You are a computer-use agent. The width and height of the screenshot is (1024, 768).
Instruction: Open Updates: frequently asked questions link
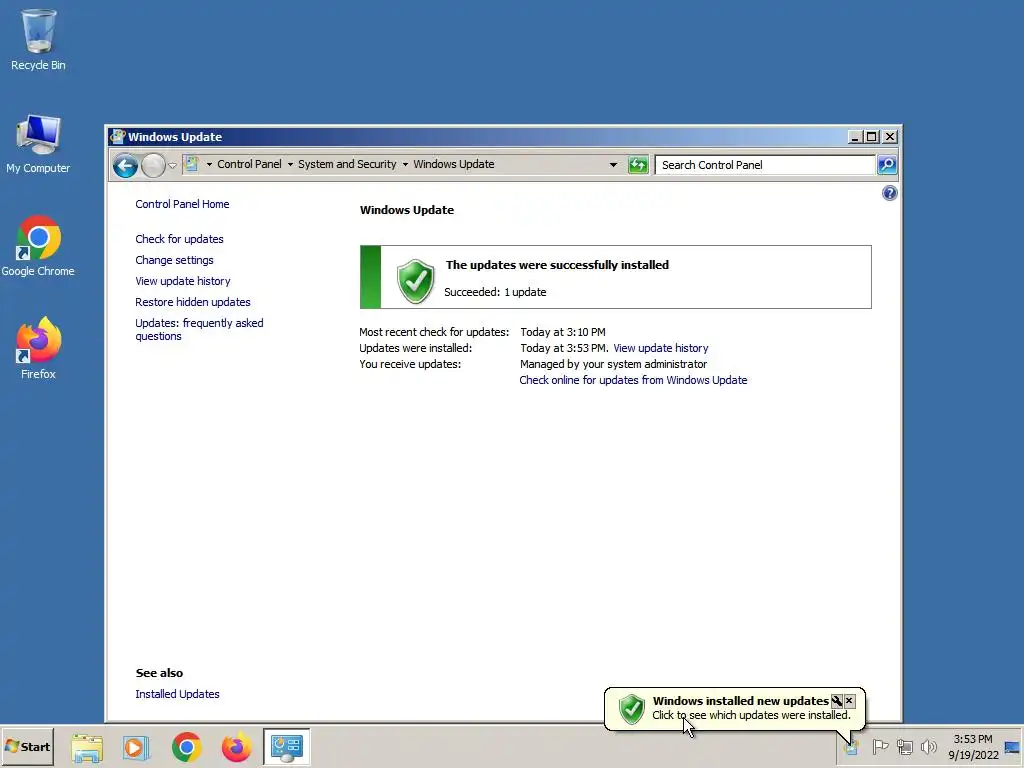point(199,329)
